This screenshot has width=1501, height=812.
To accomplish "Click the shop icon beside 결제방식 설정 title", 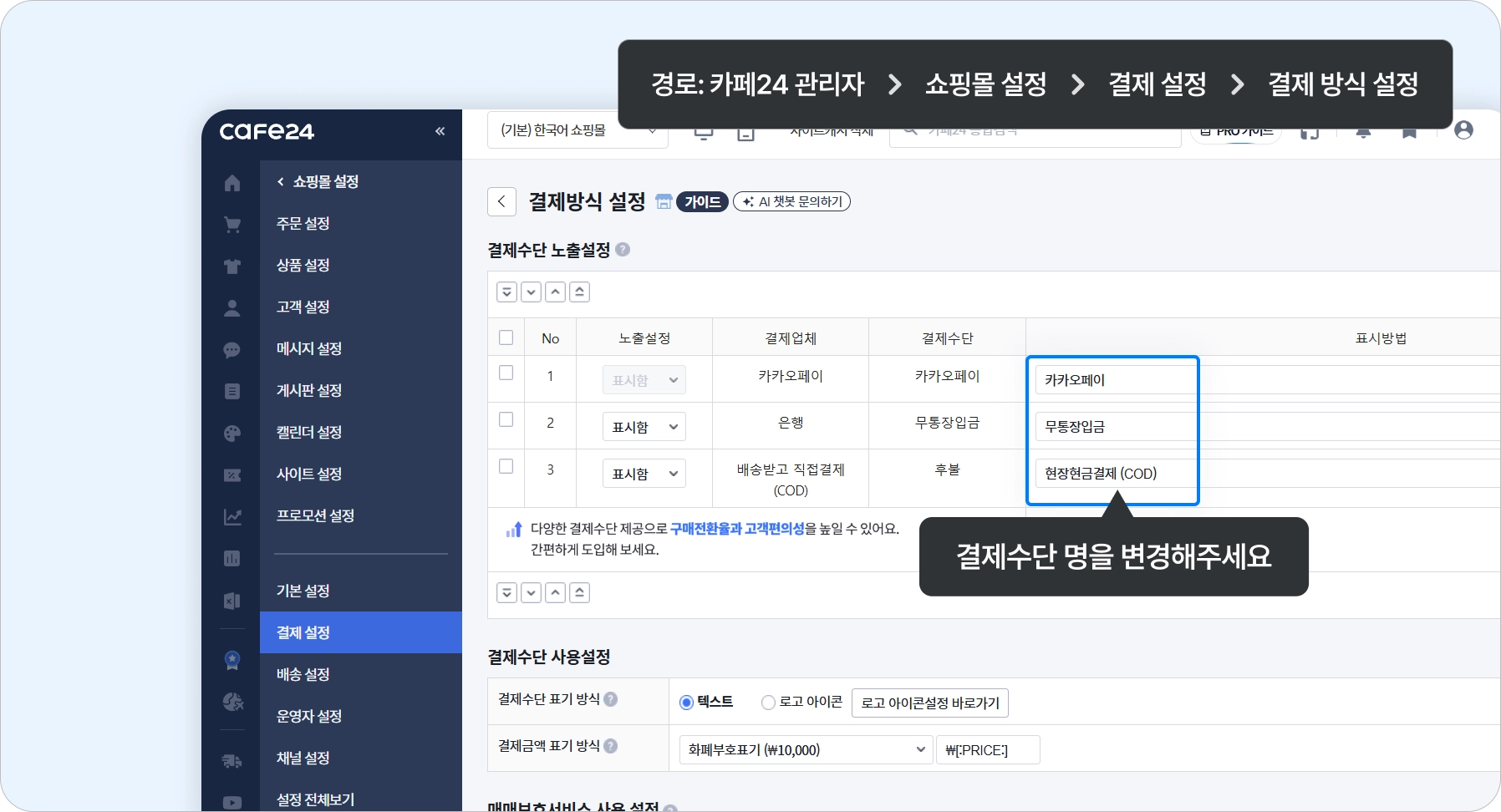I will click(664, 201).
